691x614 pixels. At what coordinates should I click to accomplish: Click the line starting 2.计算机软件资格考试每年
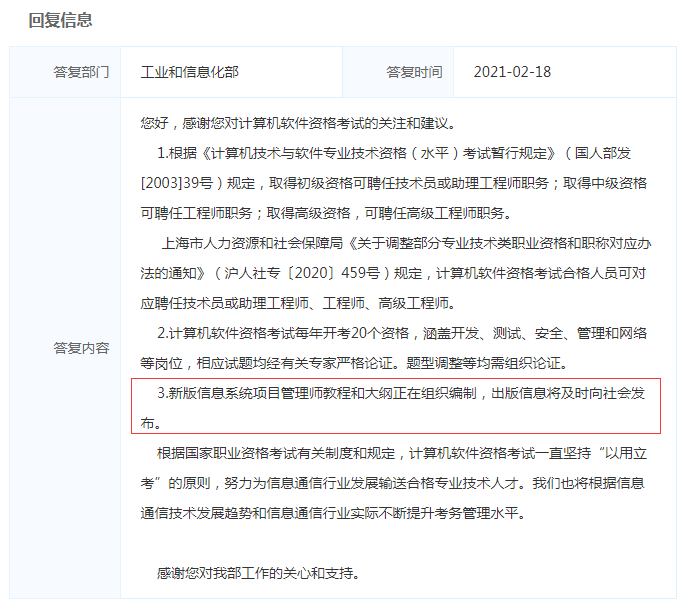pos(402,333)
